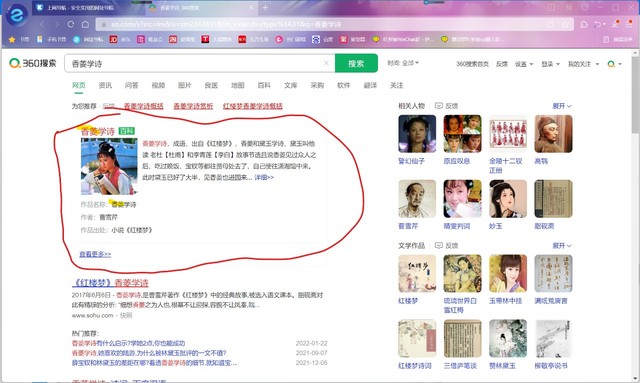Open the 香菱学诗概括 suggested search

point(144,106)
